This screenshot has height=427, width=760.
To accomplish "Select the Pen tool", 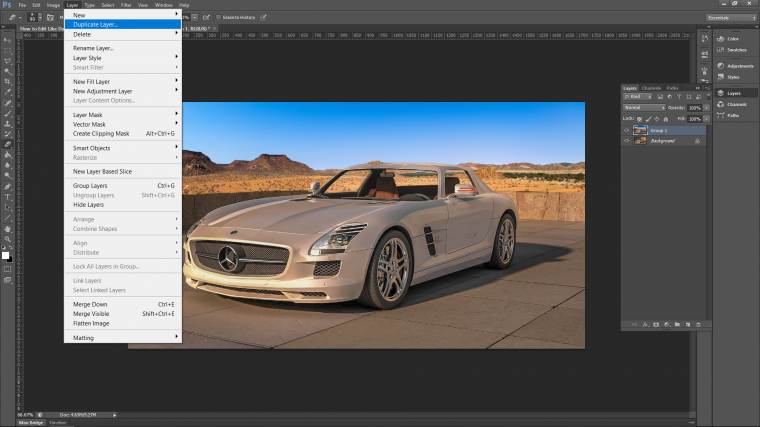I will pos(7,187).
